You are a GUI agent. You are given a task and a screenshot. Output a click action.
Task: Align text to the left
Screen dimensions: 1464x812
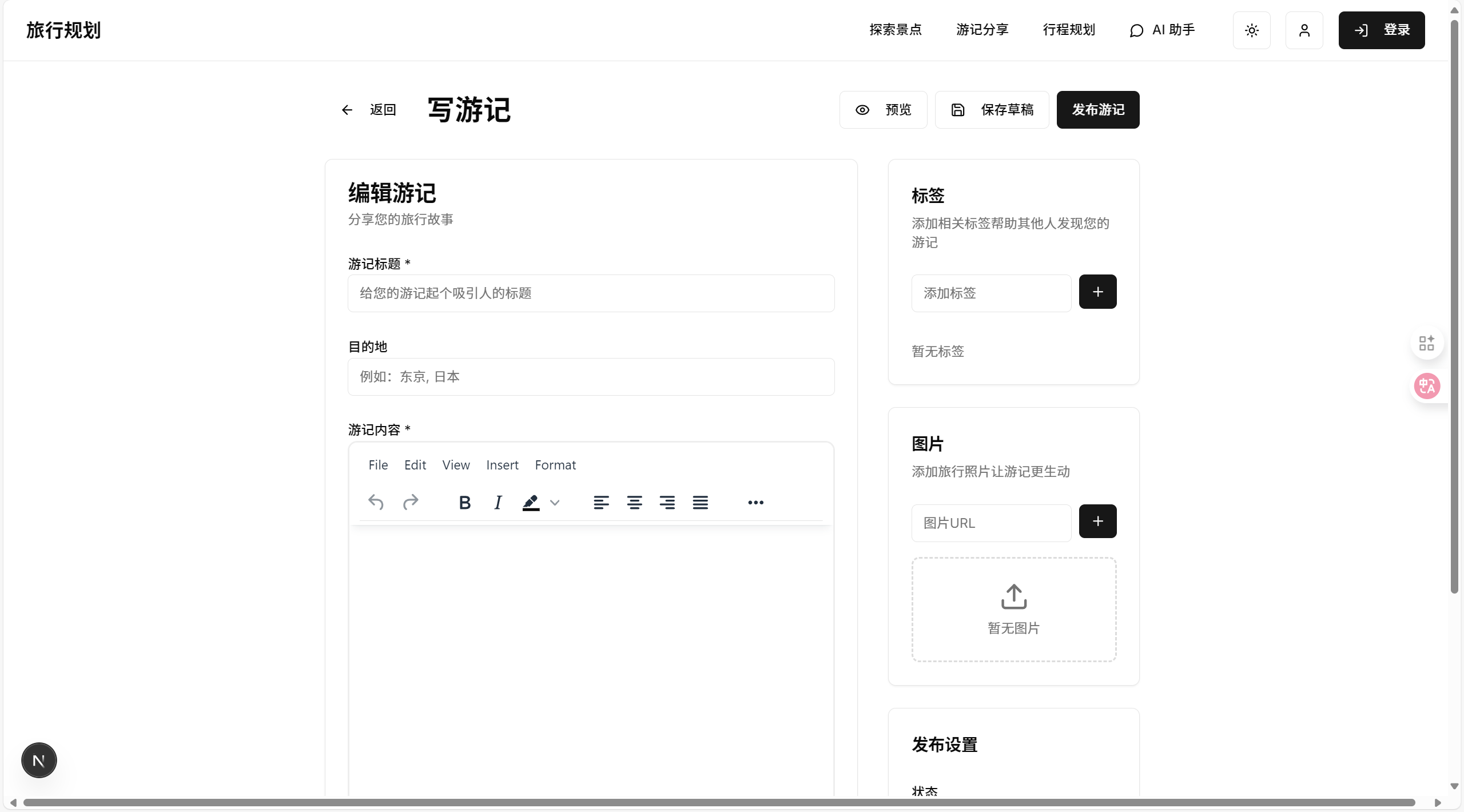pos(601,502)
